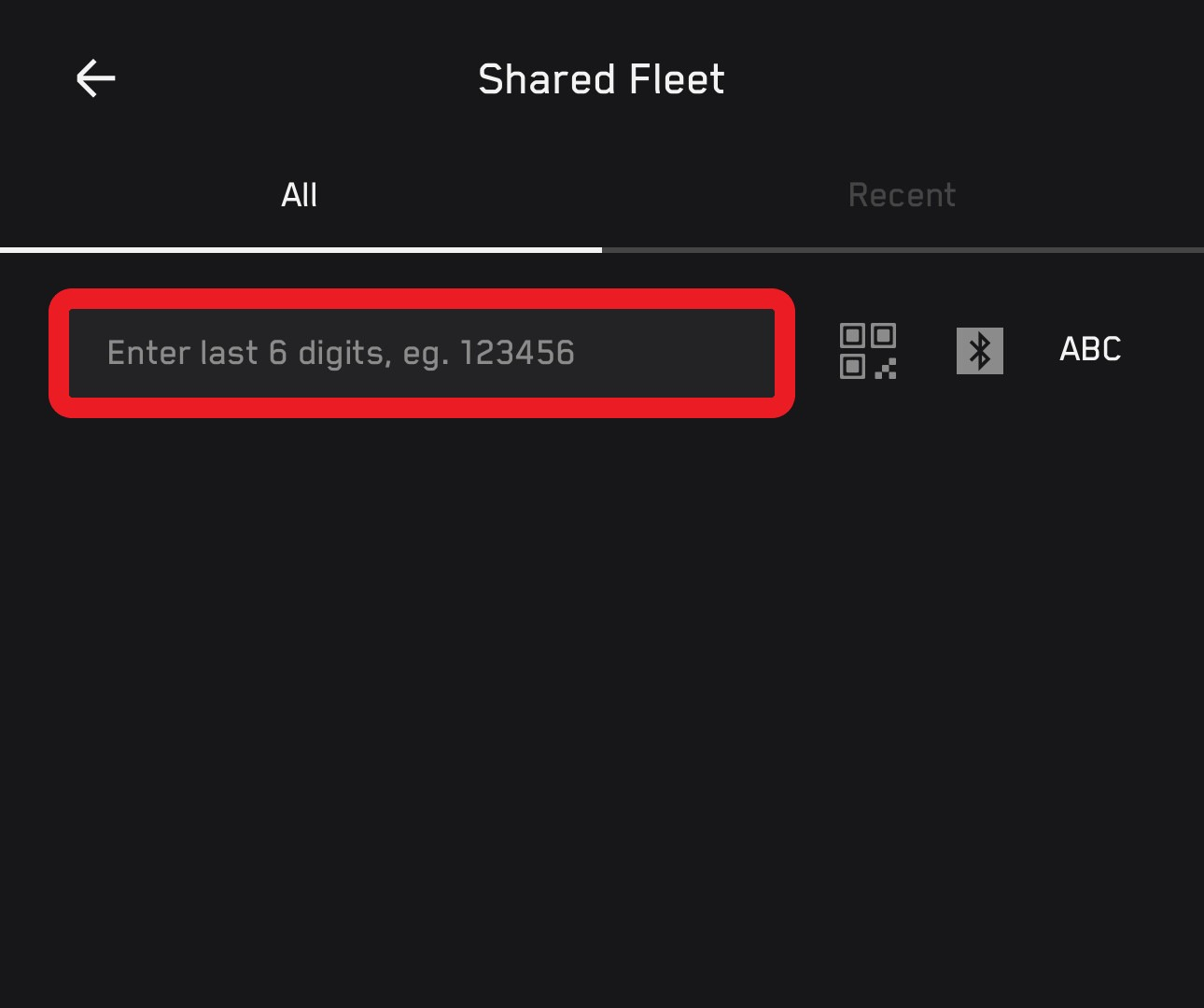
Task: Scan a vehicle QR code
Action: [867, 351]
